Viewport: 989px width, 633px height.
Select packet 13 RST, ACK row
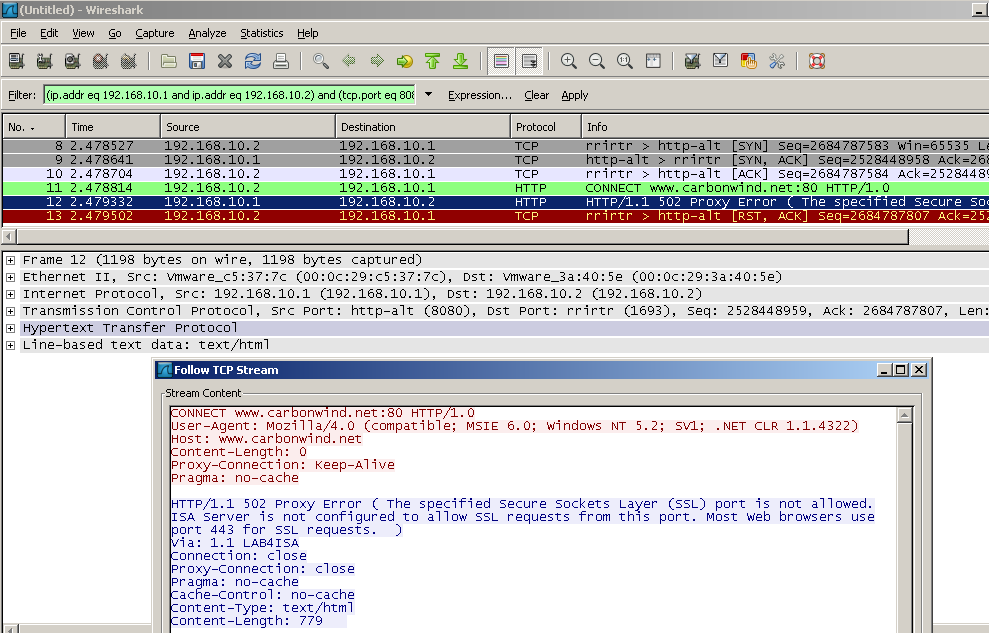pos(496,216)
